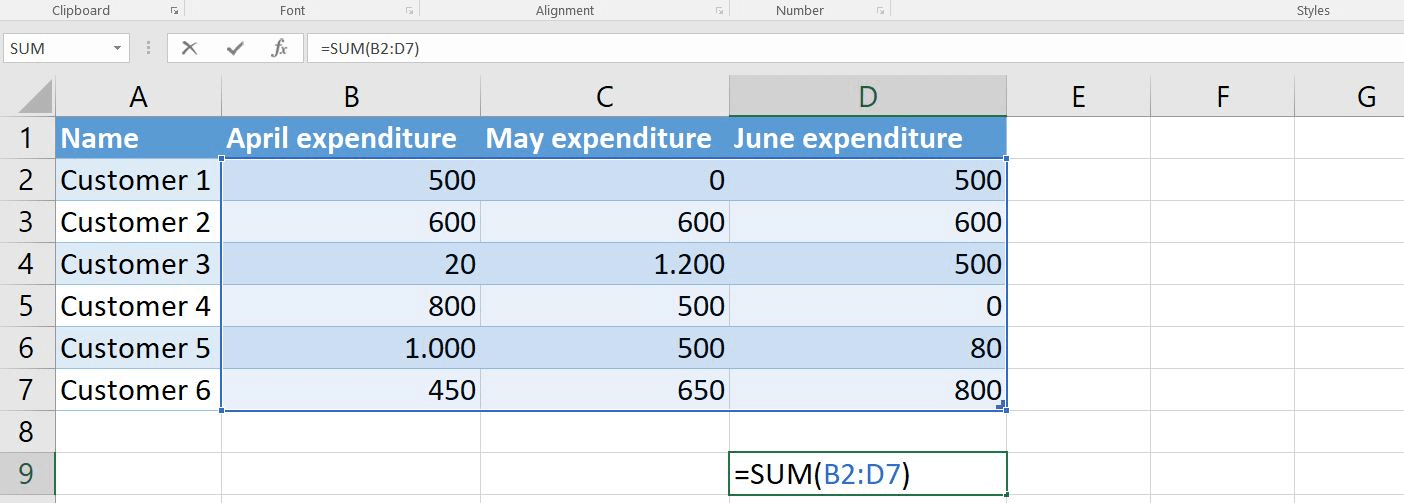Viewport: 1404px width, 503px height.
Task: Select the Customer 3 cell
Action: pos(138,264)
